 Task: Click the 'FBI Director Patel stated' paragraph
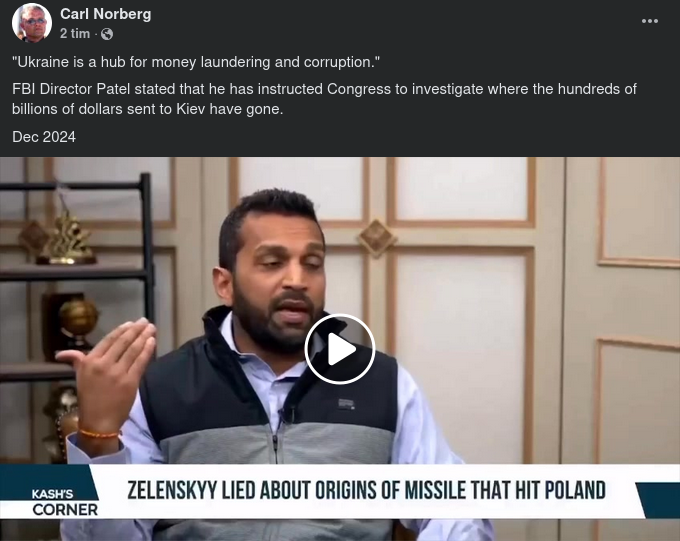pyautogui.click(x=324, y=98)
